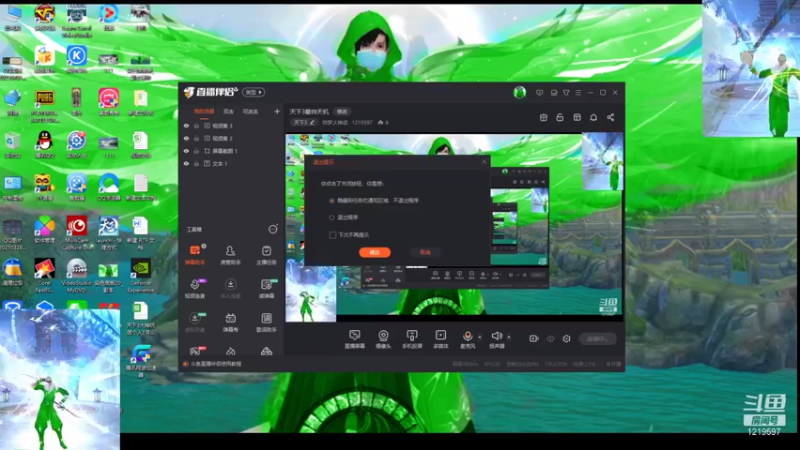Lock the 文本 1 source
800x450 pixels.
196,164
